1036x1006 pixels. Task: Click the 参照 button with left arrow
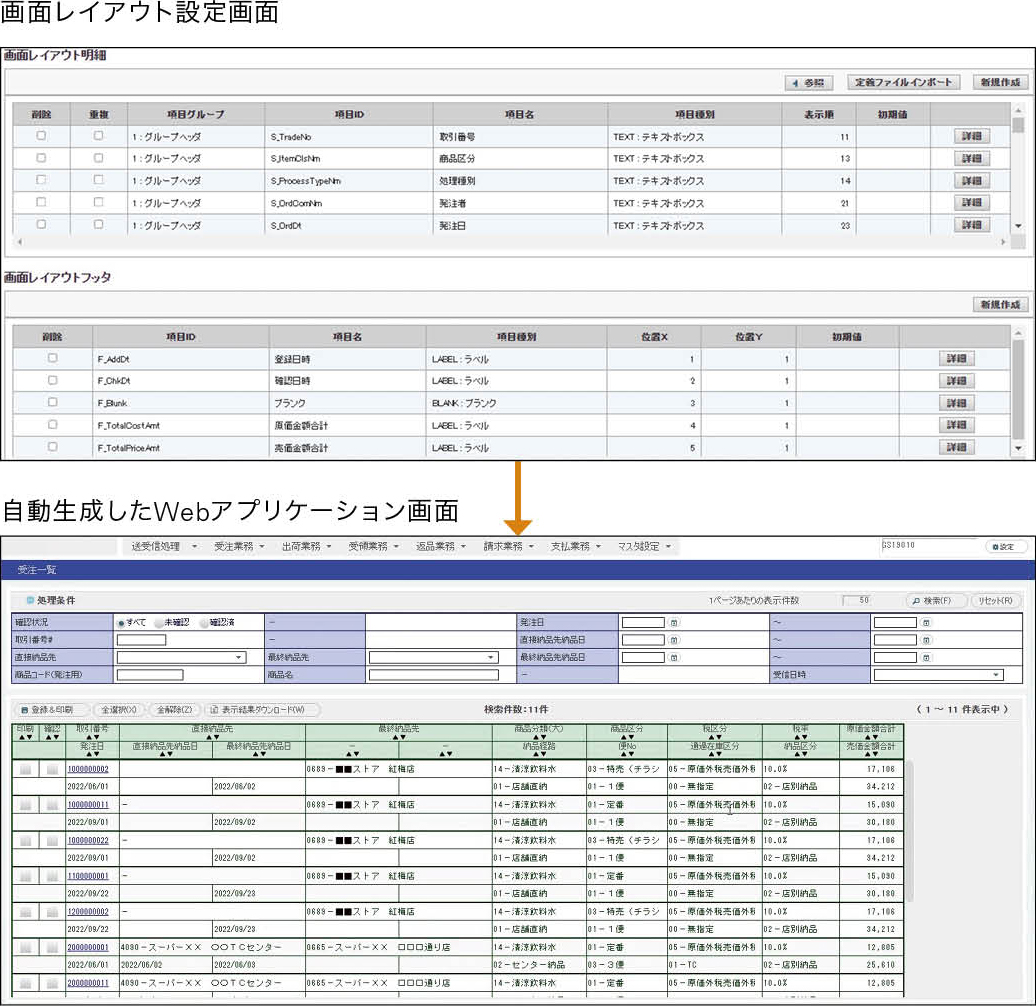(809, 83)
